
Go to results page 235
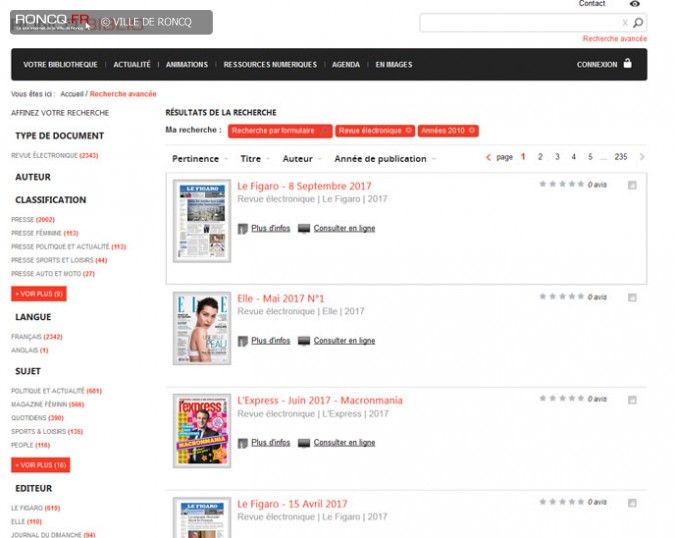coord(621,157)
